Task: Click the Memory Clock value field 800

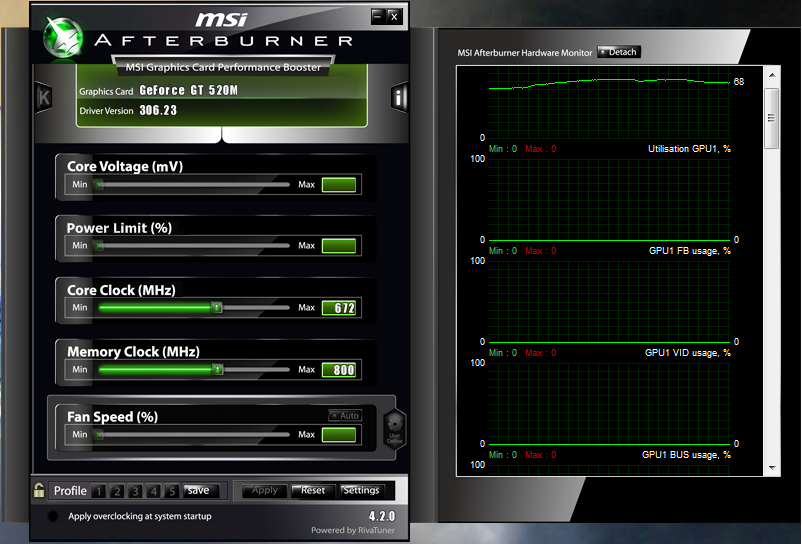Action: tap(339, 370)
